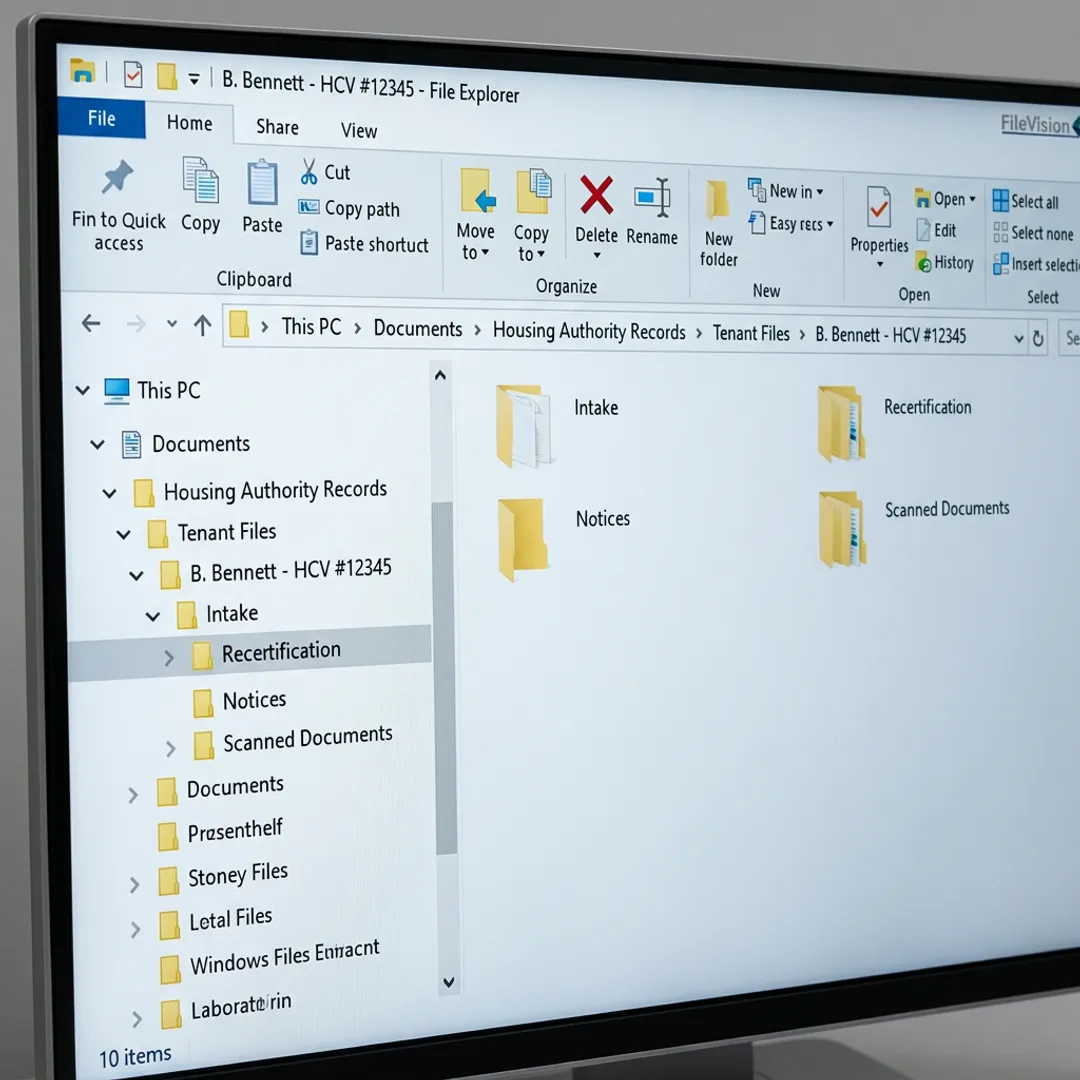Open the quick access toolbar customize dropdown
The image size is (1080, 1080).
point(194,79)
